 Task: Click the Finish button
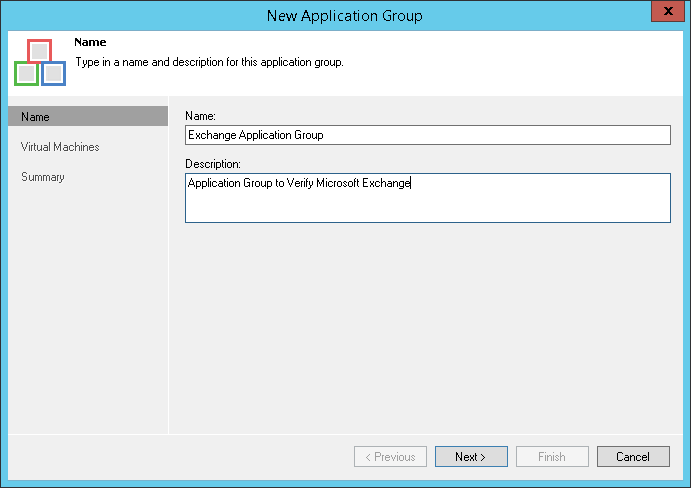552,457
